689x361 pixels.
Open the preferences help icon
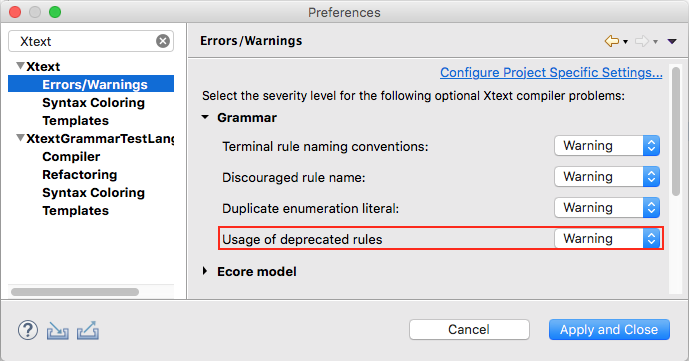28,330
